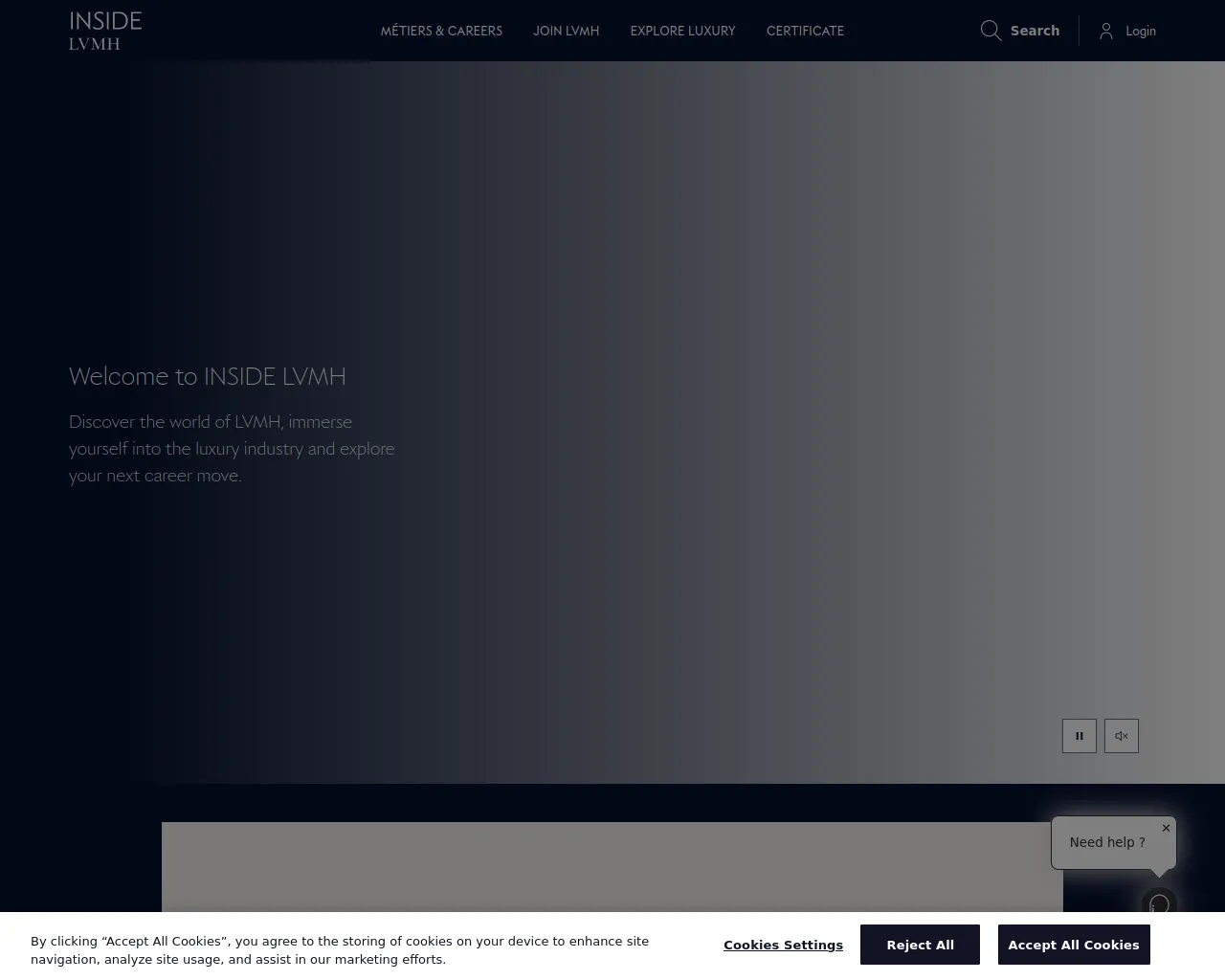Click the INSIDE LVMH logo
The image size is (1225, 980).
click(x=105, y=31)
